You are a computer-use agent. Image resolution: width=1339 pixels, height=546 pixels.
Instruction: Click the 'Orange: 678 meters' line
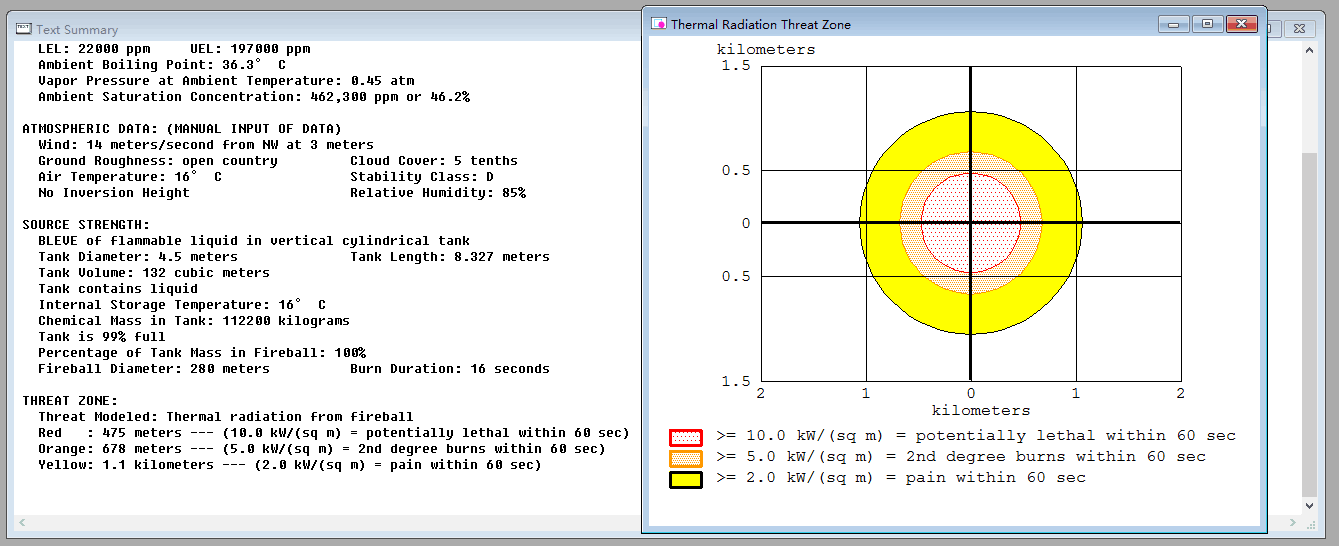coord(322,449)
